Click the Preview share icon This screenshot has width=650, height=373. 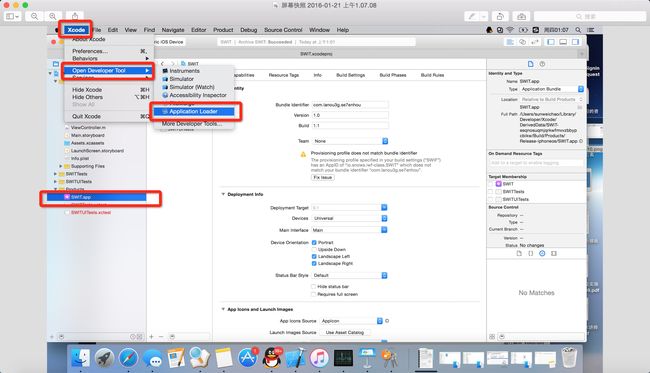click(75, 16)
